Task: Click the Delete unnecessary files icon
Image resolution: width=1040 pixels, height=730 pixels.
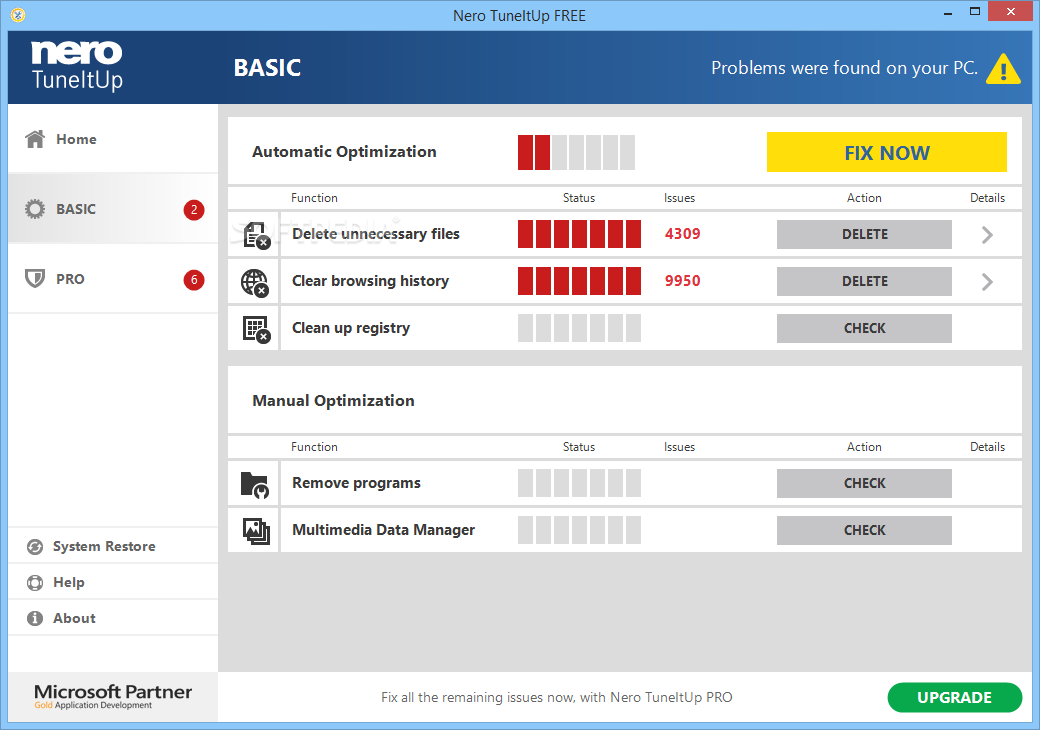Action: [x=256, y=235]
